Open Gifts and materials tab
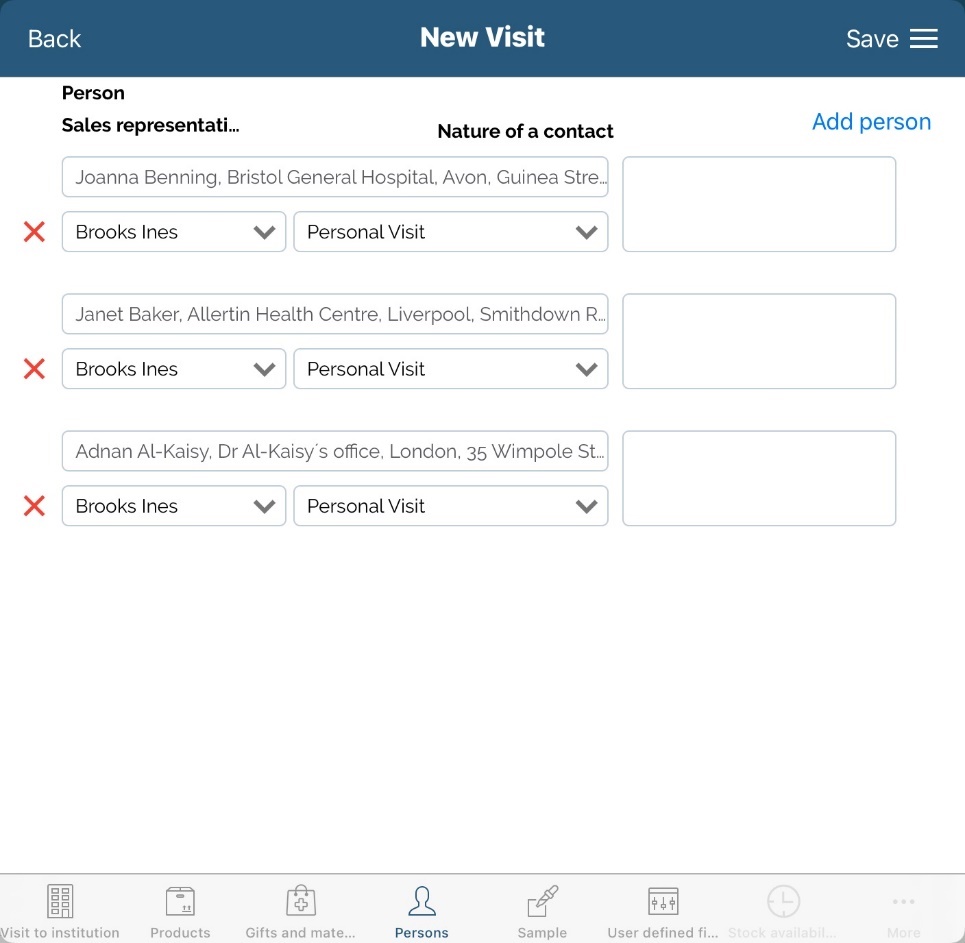Viewport: 965px width, 943px height. point(300,911)
